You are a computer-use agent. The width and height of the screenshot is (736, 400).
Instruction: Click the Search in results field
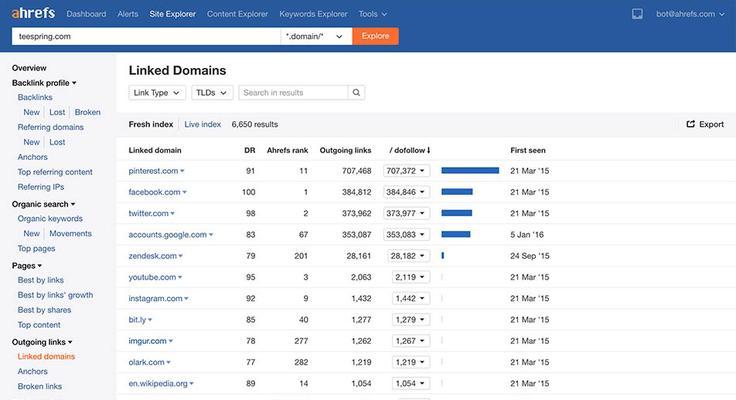click(293, 92)
